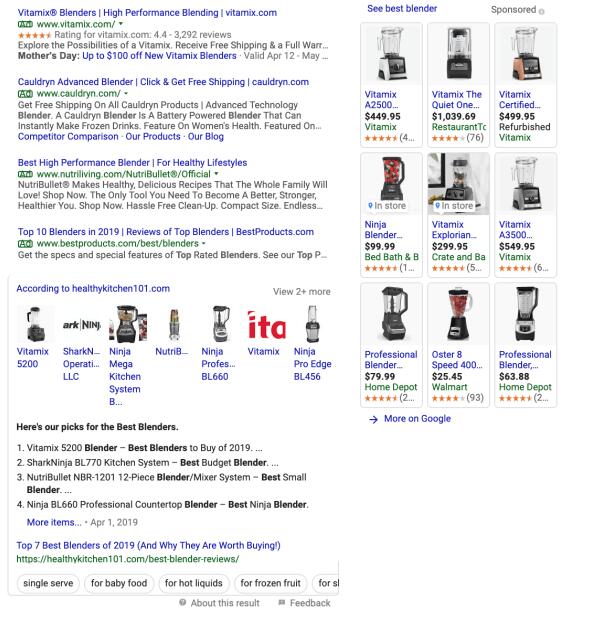The height and width of the screenshot is (617, 590).
Task: Click the Vitamix red logo image
Action: [266, 325]
